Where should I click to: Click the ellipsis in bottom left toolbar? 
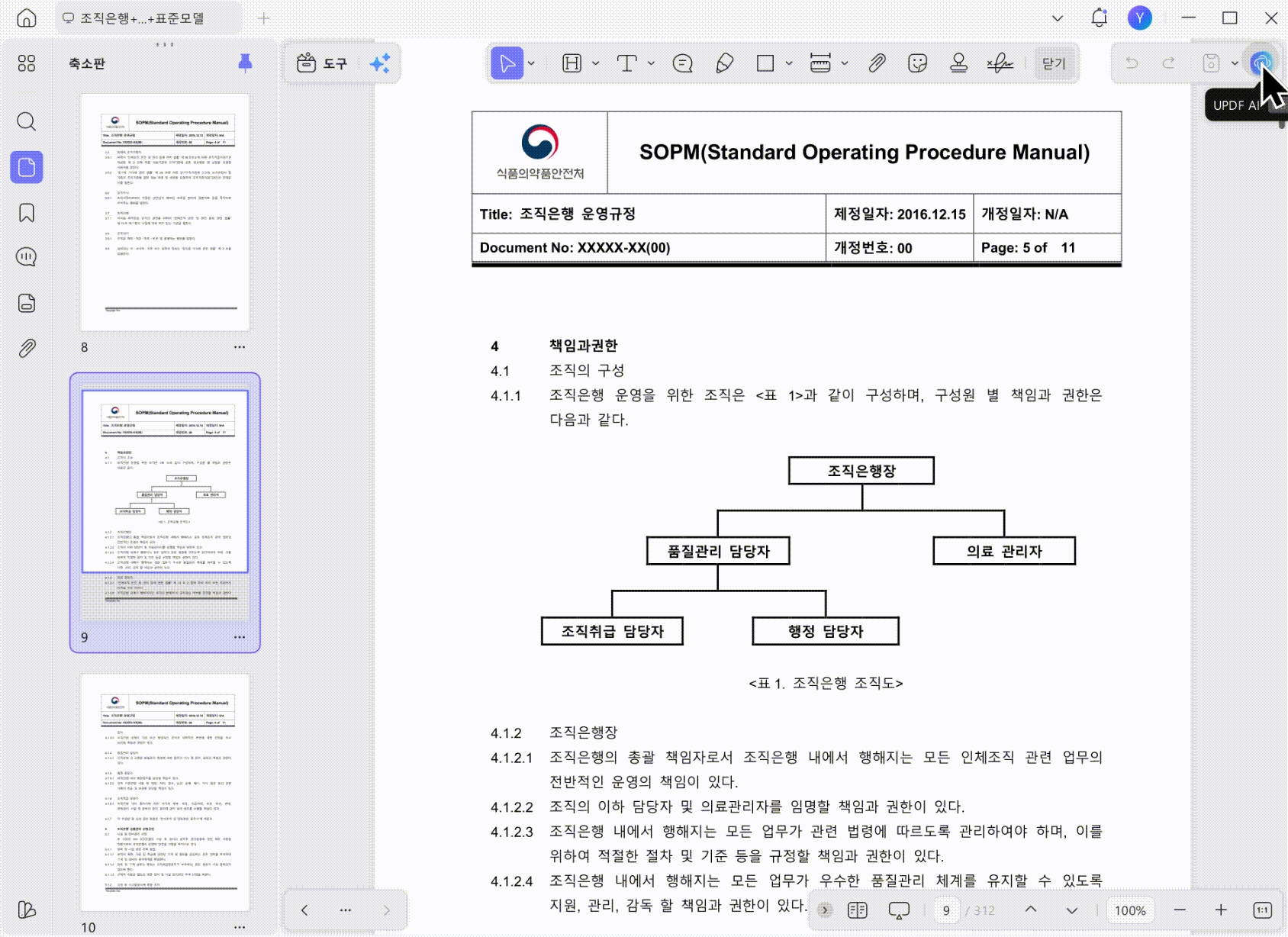[x=346, y=910]
